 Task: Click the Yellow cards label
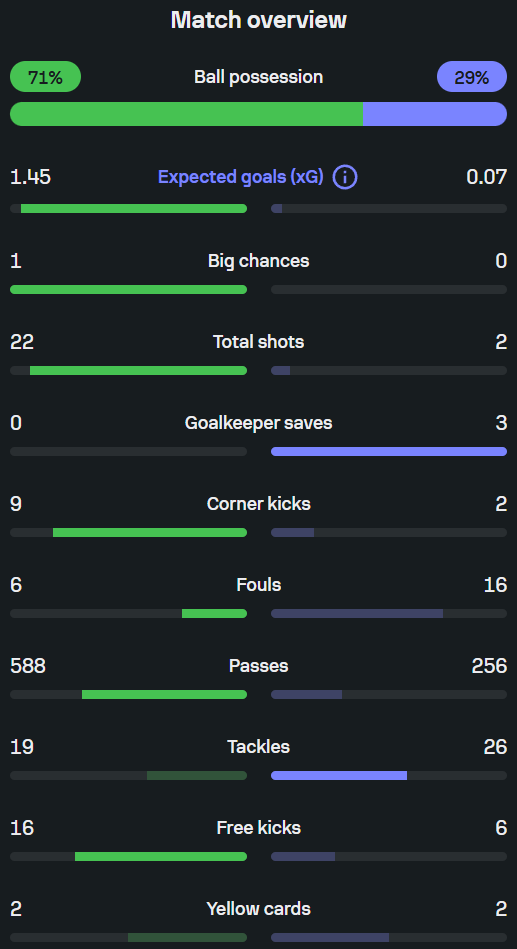pyautogui.click(x=258, y=908)
